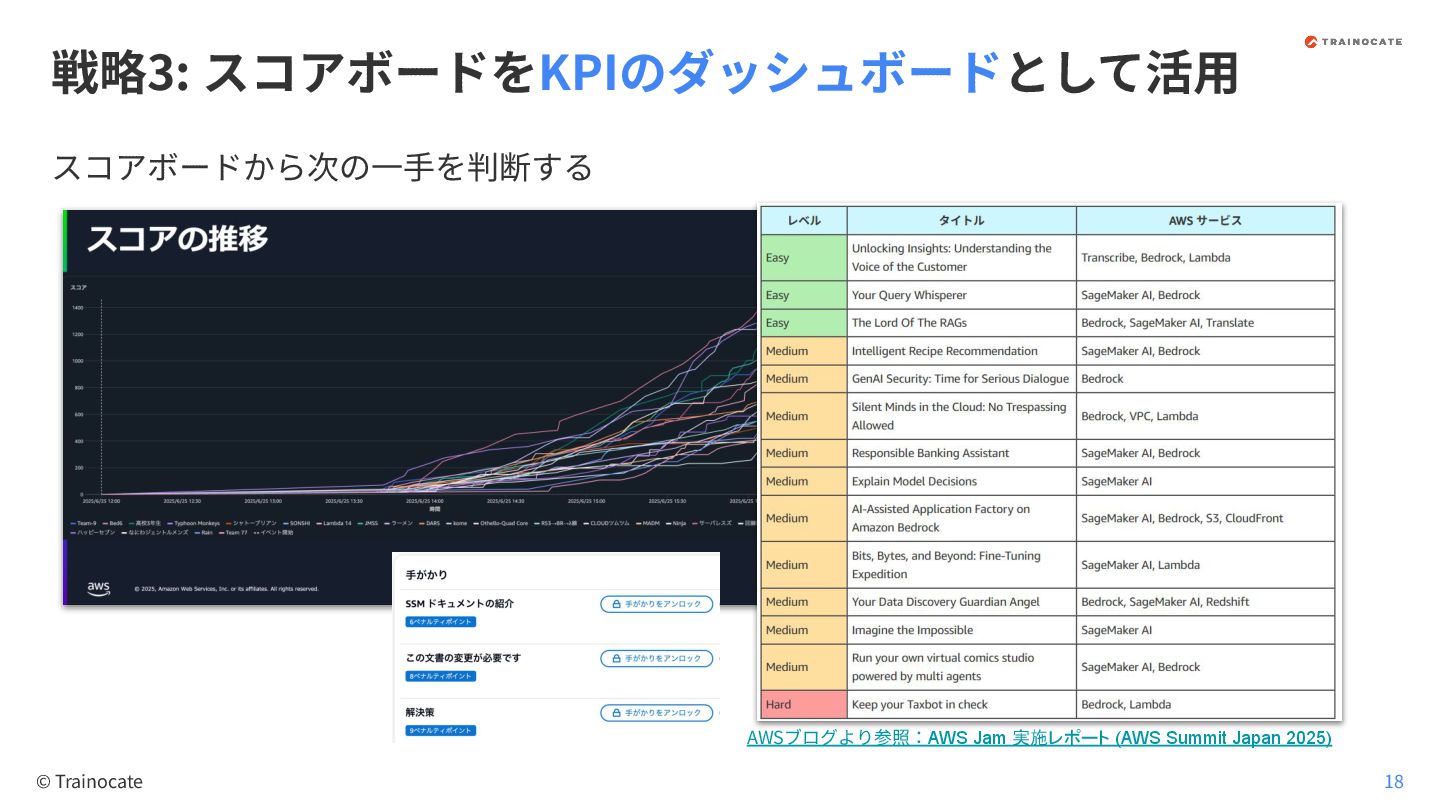Unlock the hint for この文書の変更が必要です
The width and height of the screenshot is (1440, 810).
click(x=657, y=658)
